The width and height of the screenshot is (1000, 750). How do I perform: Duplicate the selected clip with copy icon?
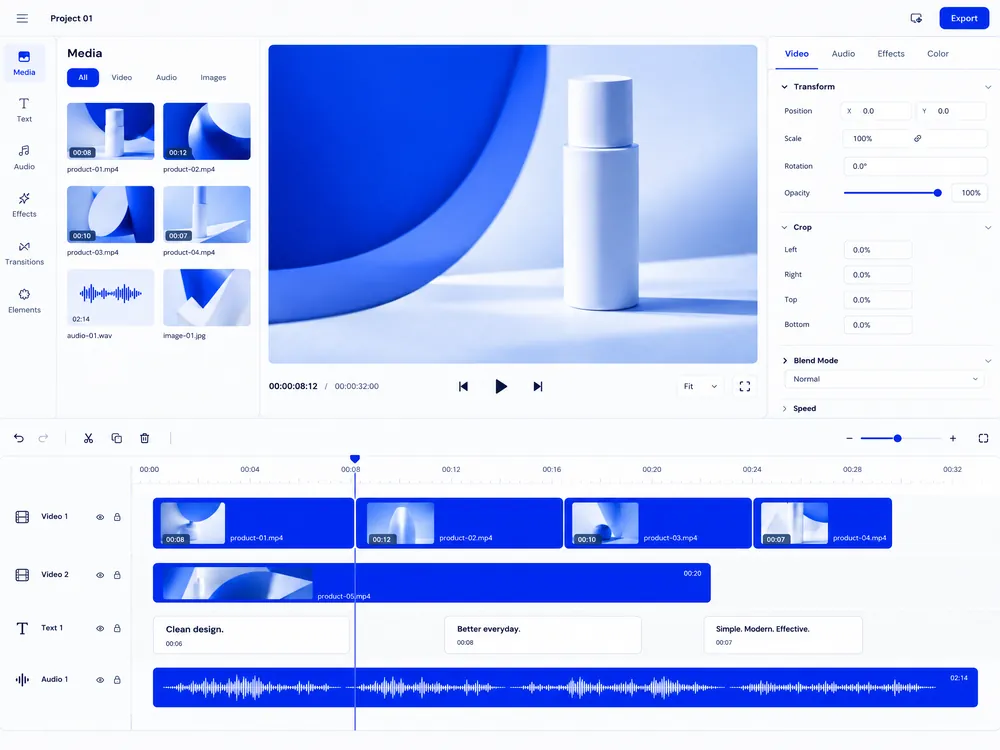click(x=117, y=438)
